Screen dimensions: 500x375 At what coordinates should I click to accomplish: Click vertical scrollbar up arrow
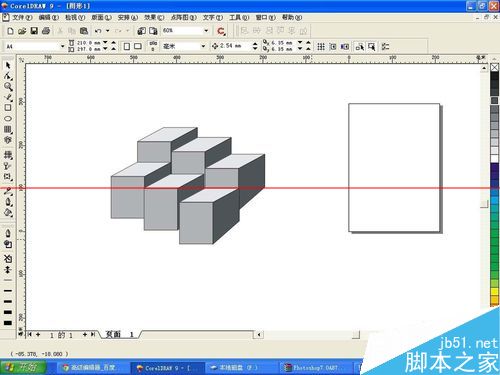484,68
